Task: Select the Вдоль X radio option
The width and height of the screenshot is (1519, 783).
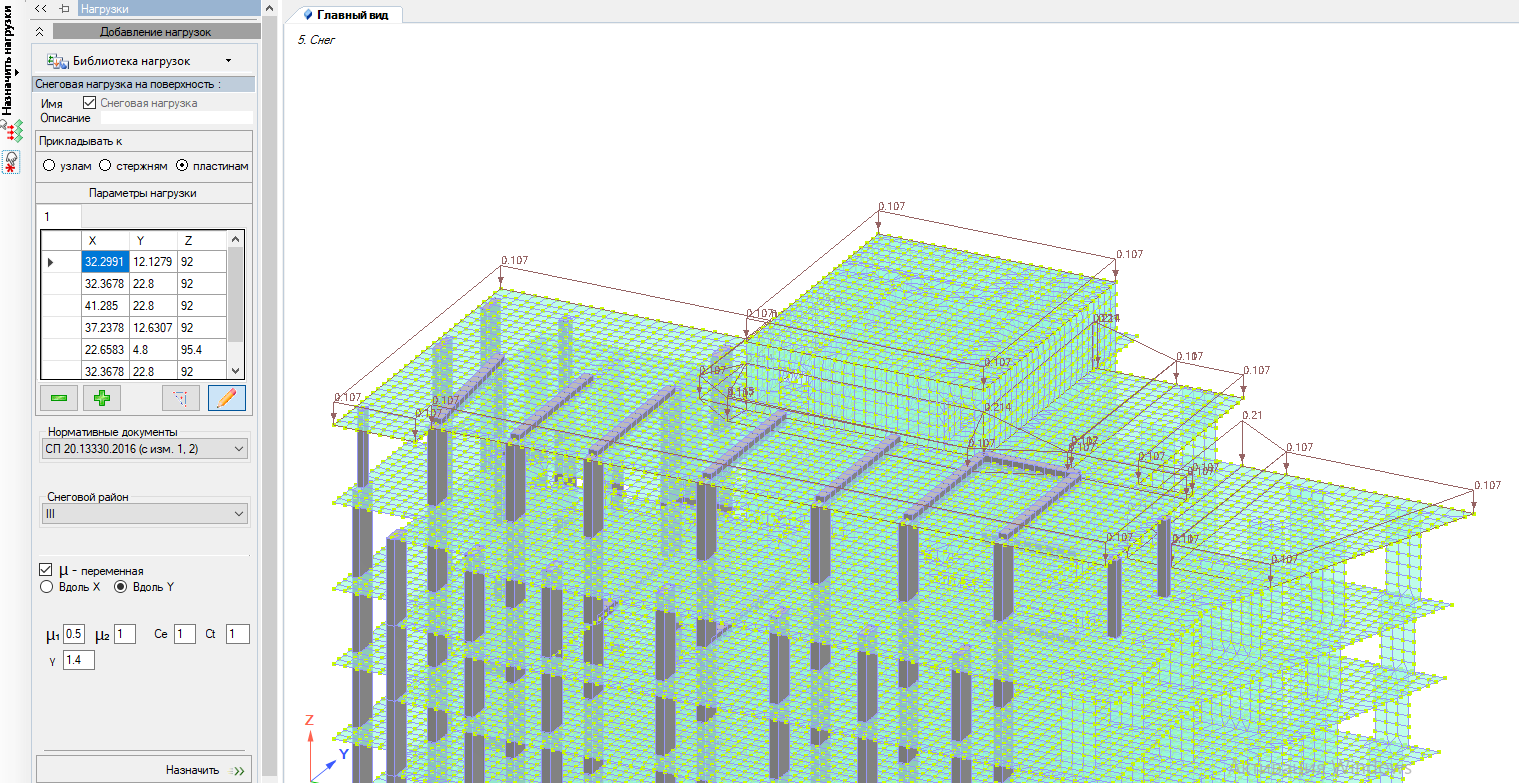Action: pyautogui.click(x=47, y=587)
